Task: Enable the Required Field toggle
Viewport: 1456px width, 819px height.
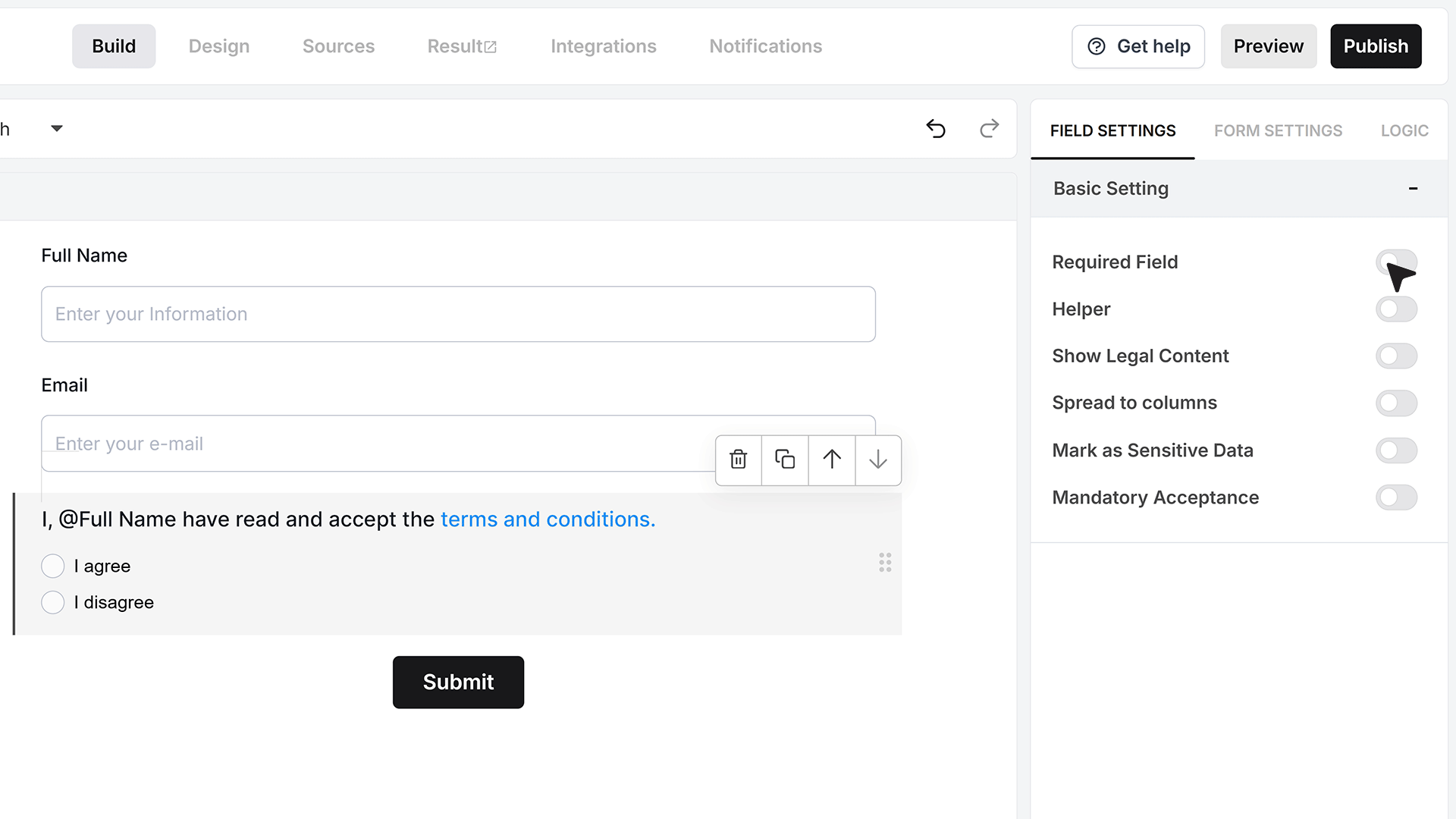Action: (1396, 262)
